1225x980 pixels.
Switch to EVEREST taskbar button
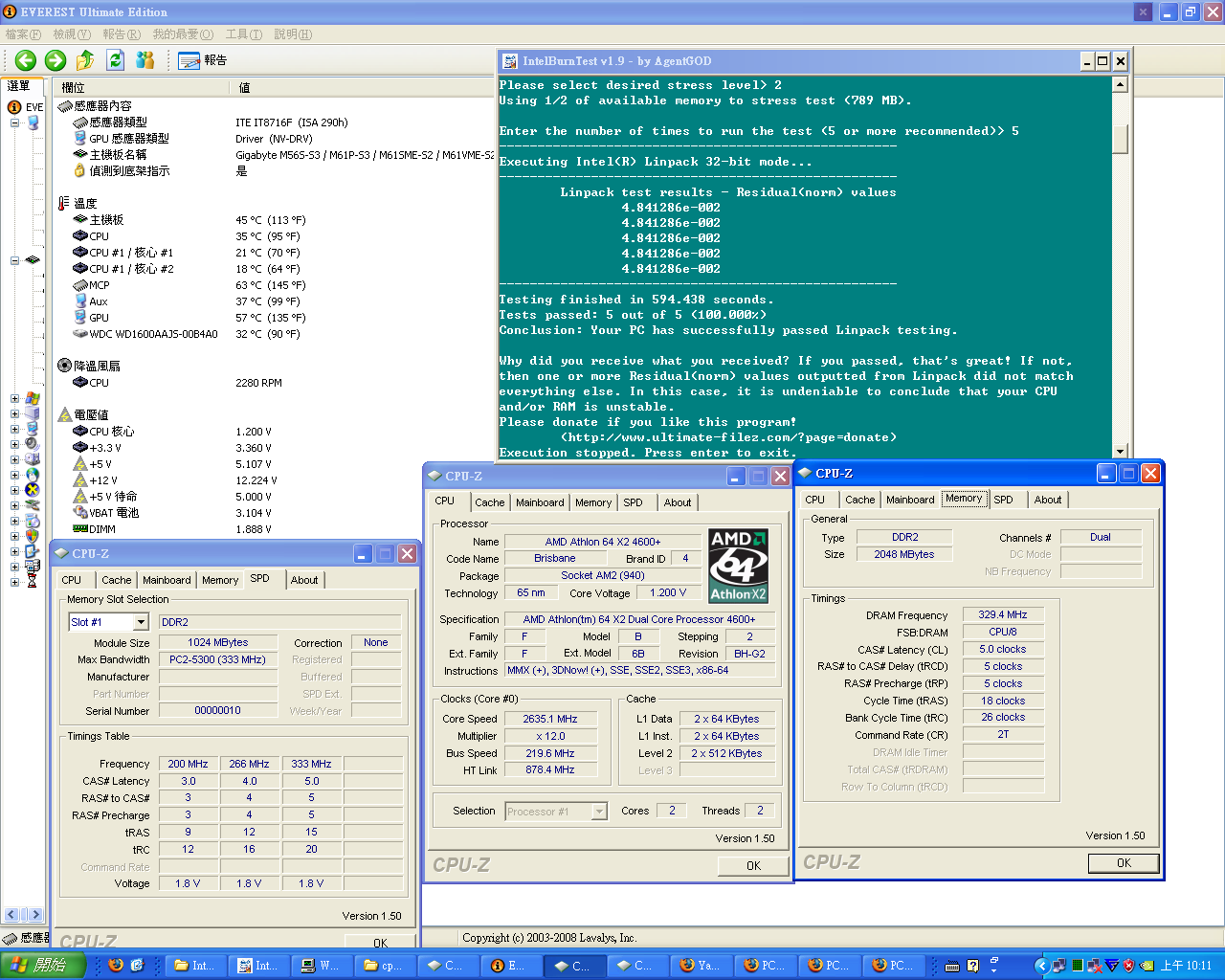tap(511, 965)
